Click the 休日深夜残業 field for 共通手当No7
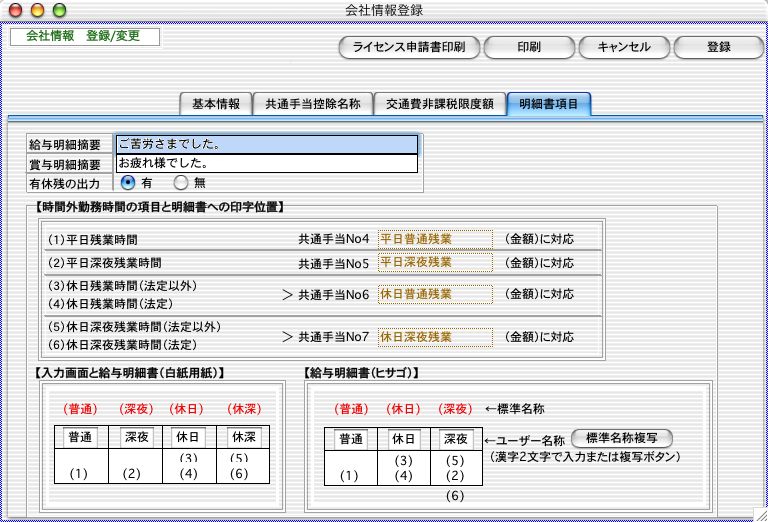The image size is (768, 522). click(435, 336)
